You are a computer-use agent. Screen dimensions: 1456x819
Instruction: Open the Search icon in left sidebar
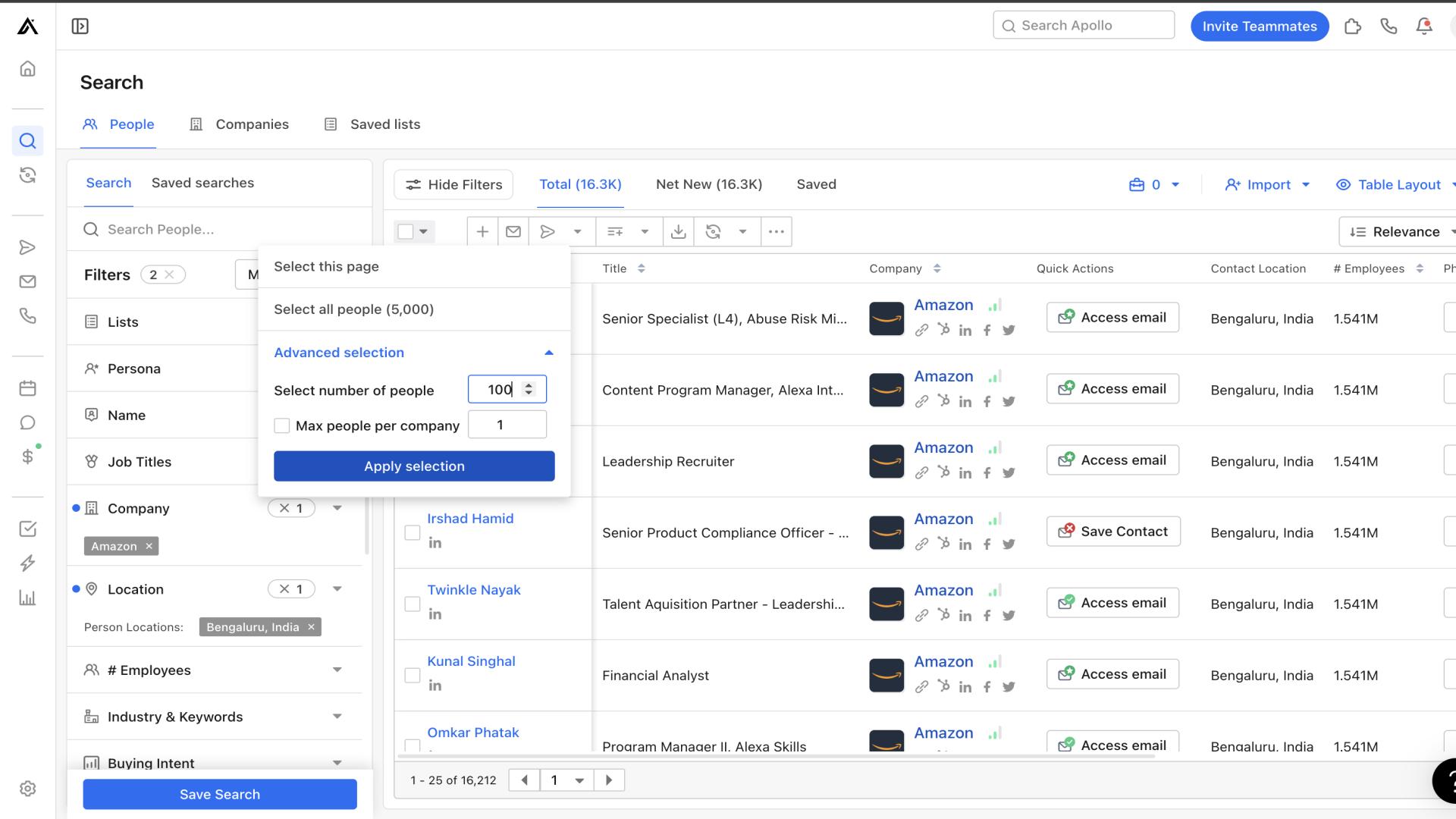coord(27,141)
